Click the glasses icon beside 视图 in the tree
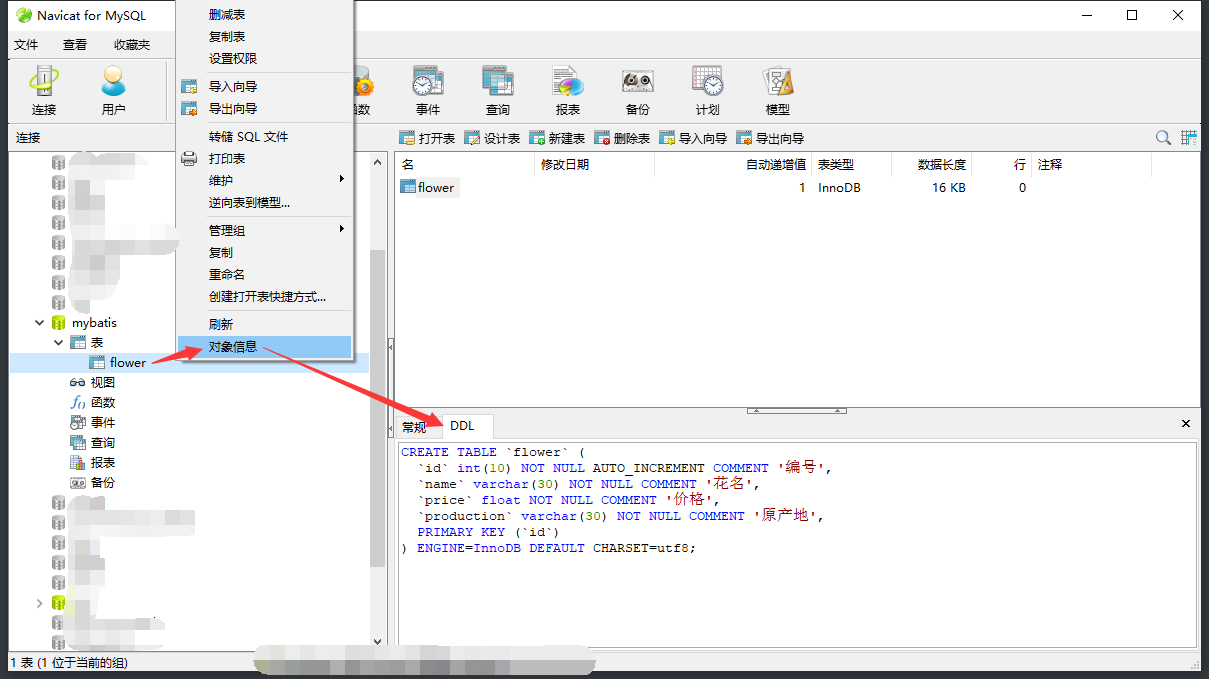 point(78,382)
